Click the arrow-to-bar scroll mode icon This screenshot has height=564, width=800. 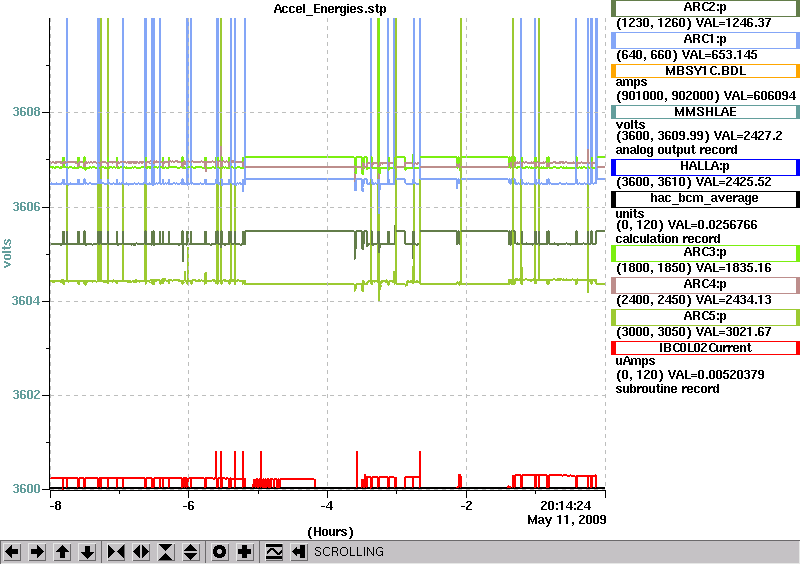(x=299, y=552)
